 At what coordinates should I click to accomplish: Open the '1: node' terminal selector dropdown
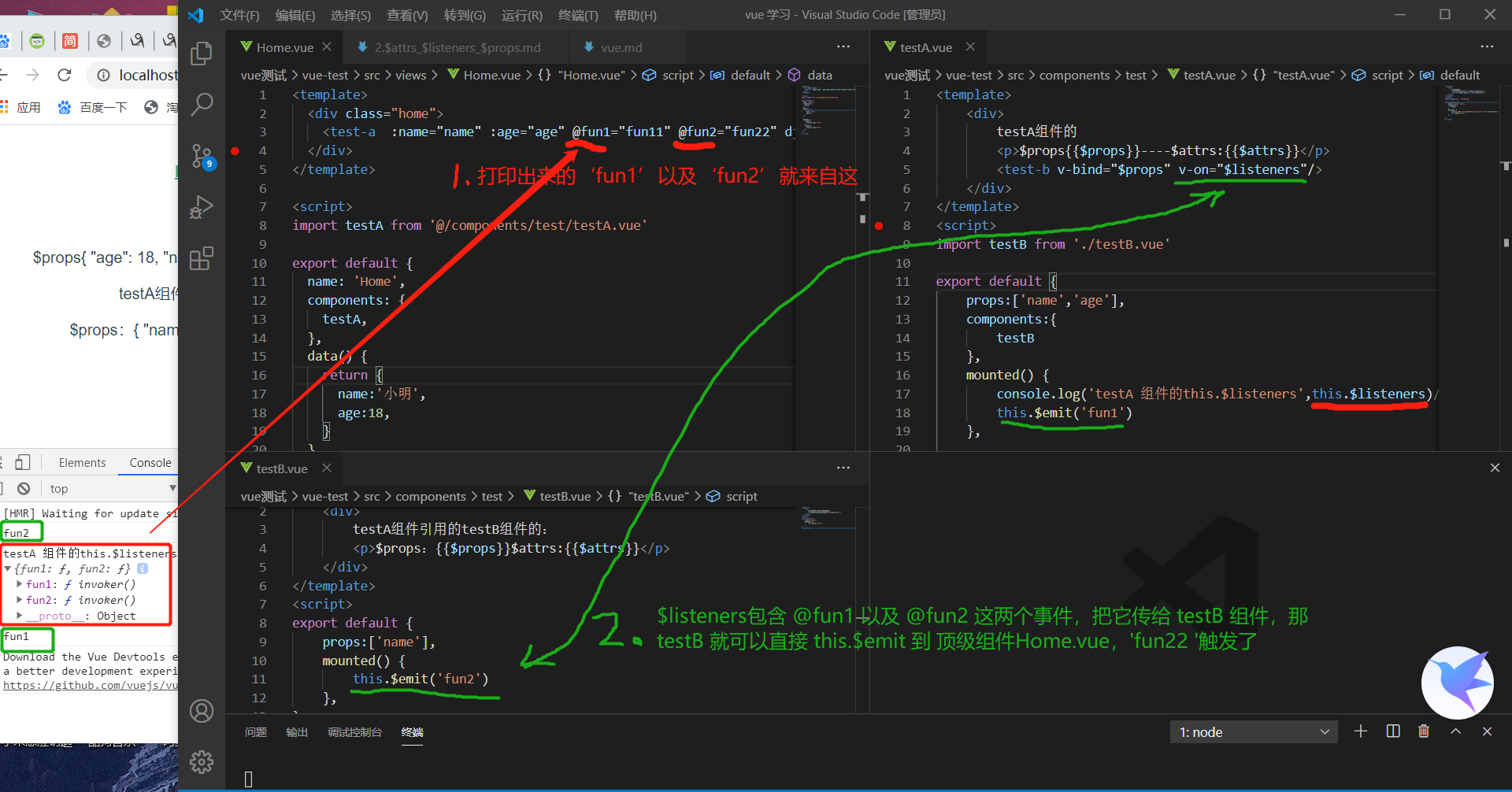click(1254, 732)
